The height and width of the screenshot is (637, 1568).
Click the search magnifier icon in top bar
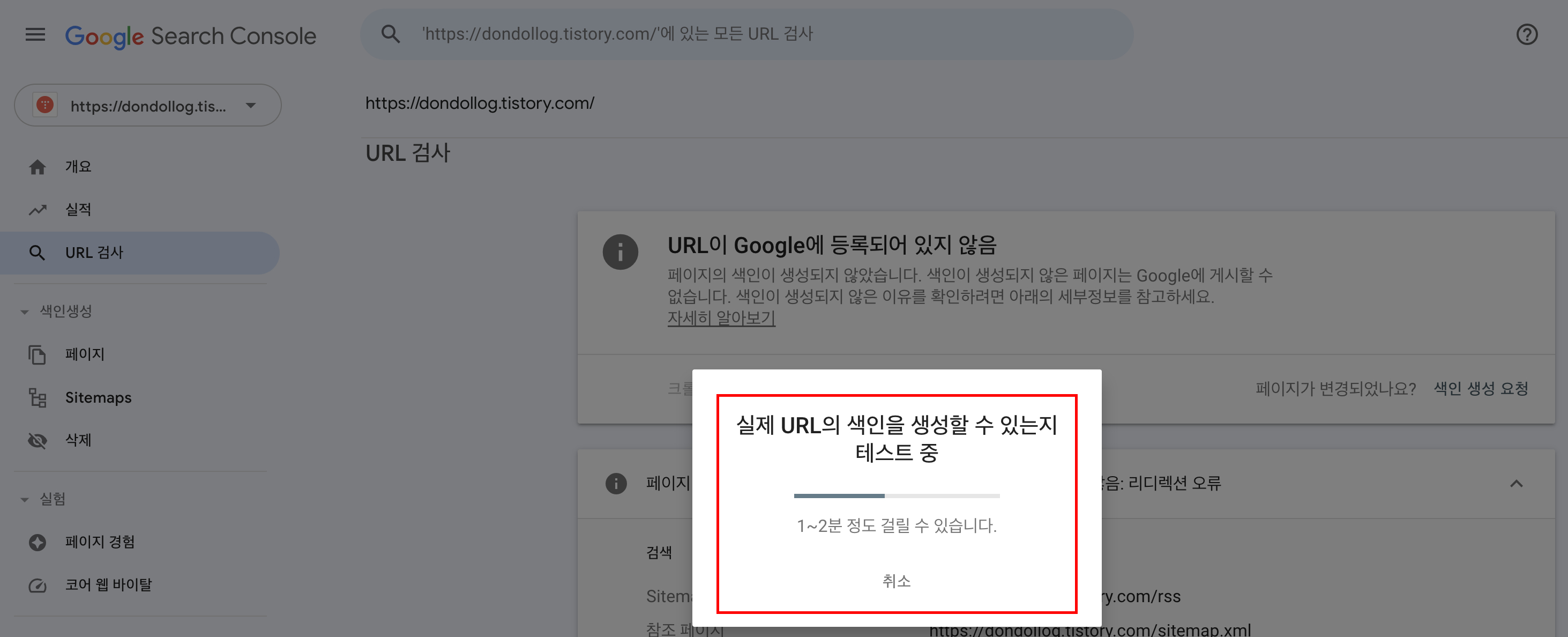[x=391, y=34]
